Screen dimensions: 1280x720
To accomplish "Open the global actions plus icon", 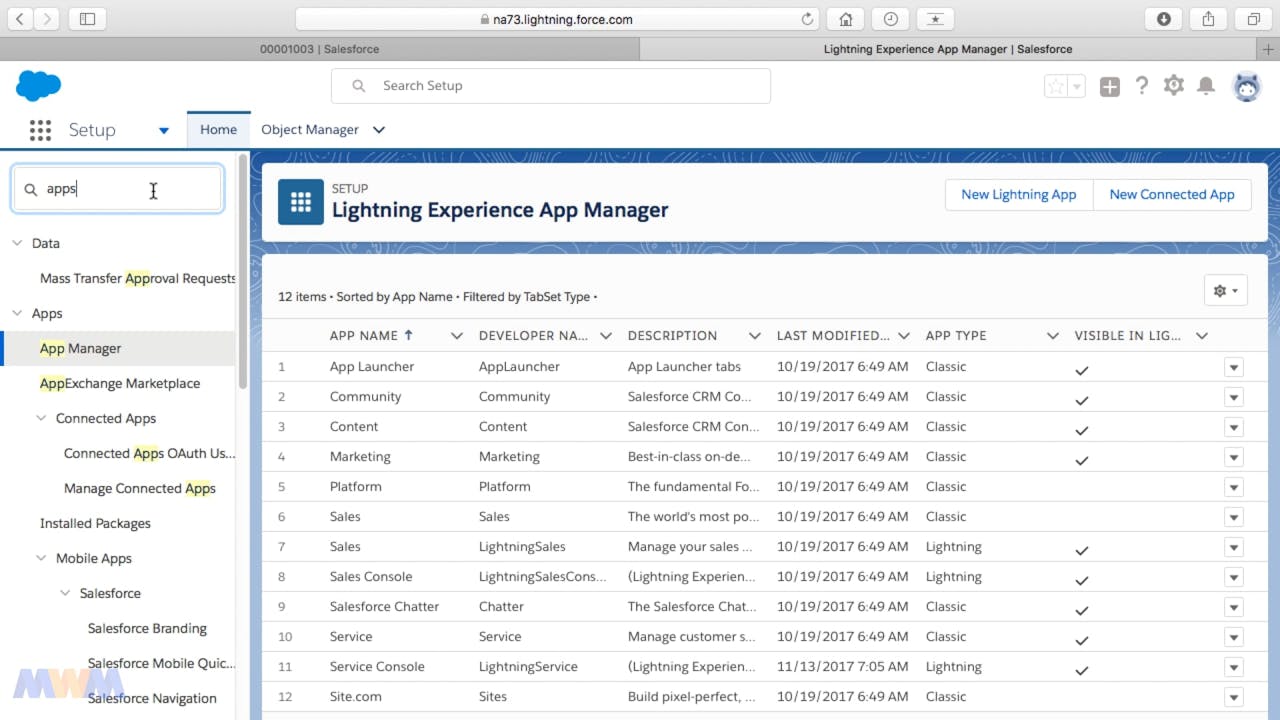I will pos(1110,87).
